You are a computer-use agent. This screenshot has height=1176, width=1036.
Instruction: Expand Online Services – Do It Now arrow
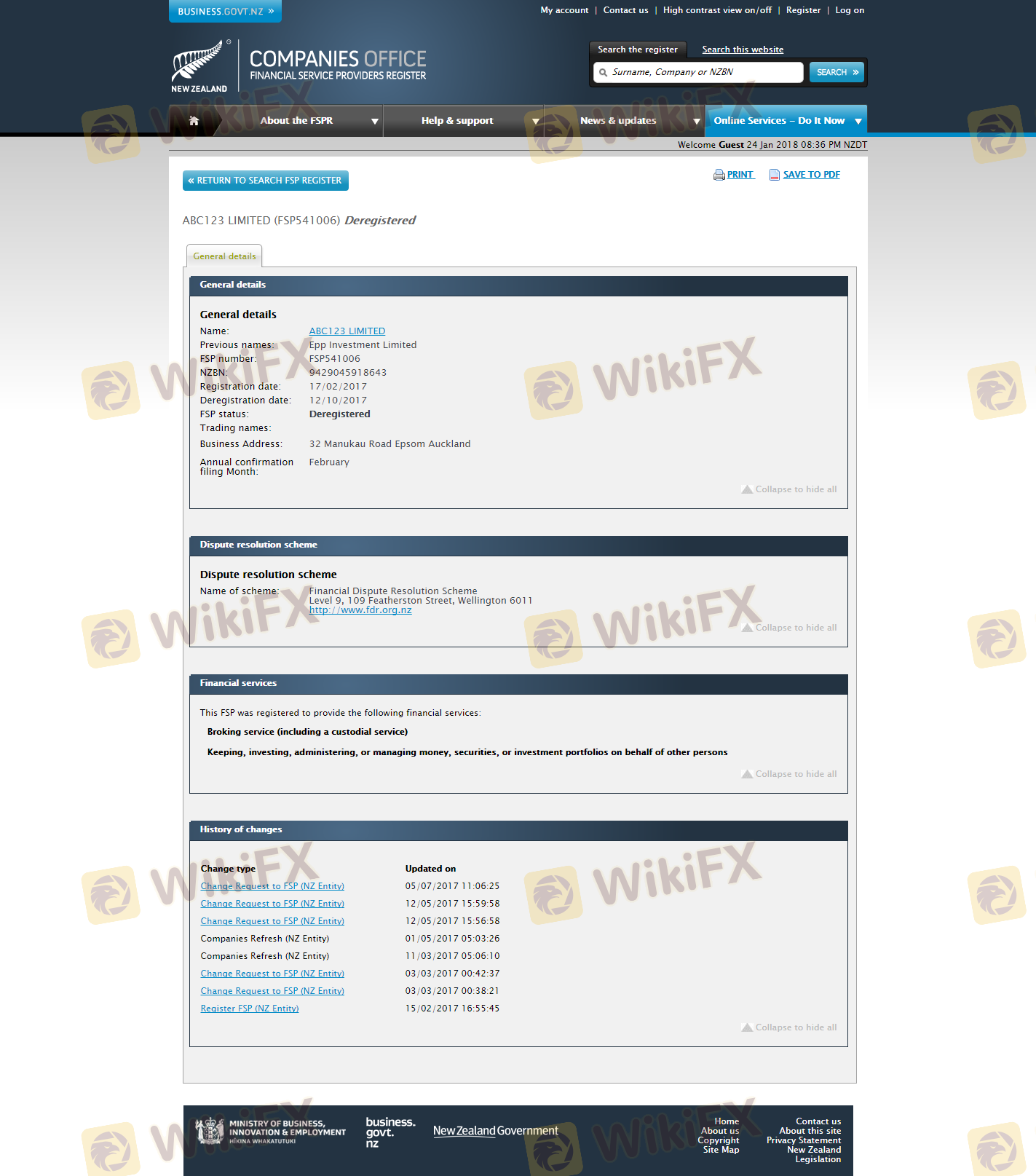click(x=858, y=122)
